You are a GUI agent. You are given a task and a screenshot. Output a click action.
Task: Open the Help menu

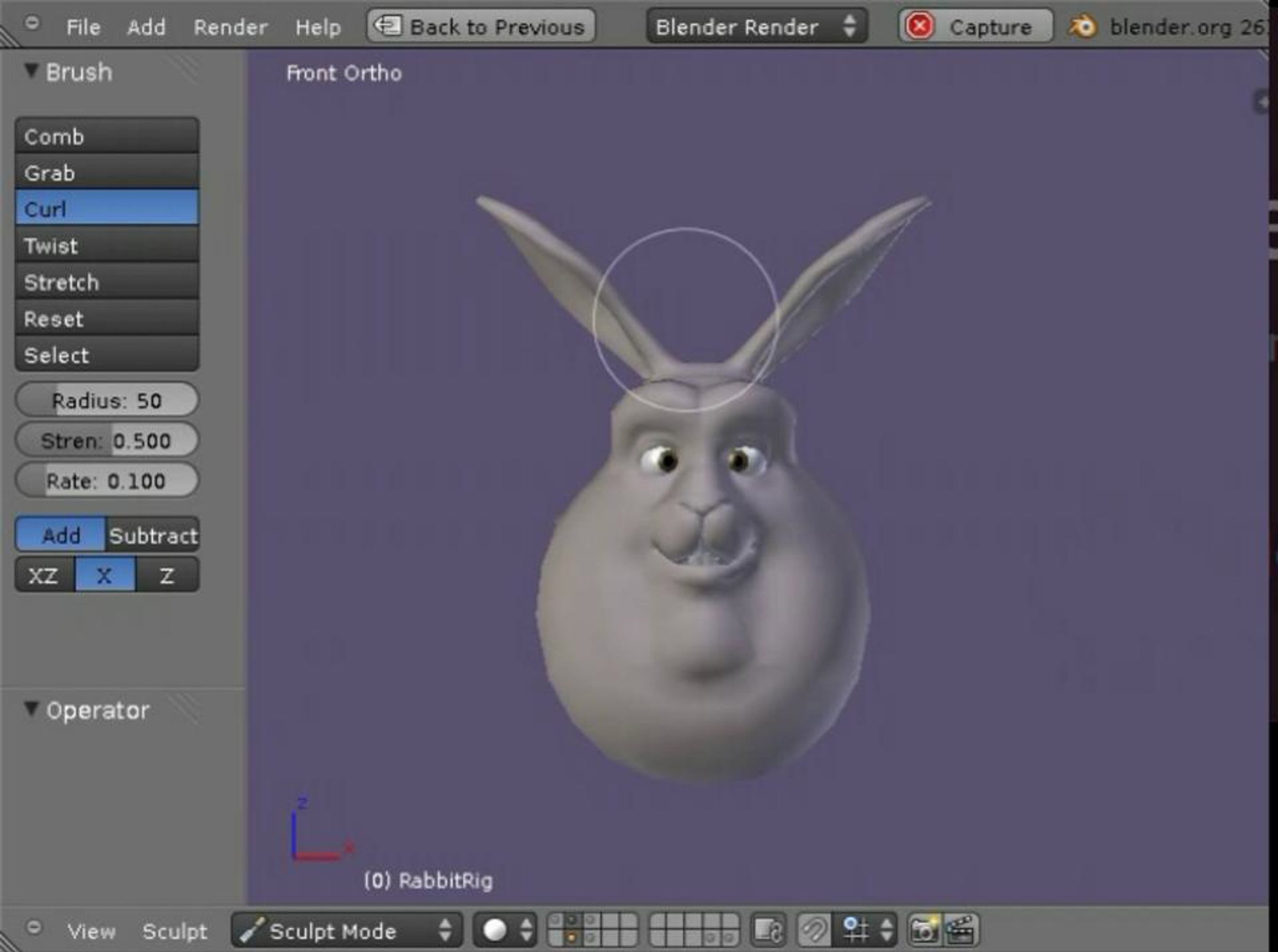[318, 27]
